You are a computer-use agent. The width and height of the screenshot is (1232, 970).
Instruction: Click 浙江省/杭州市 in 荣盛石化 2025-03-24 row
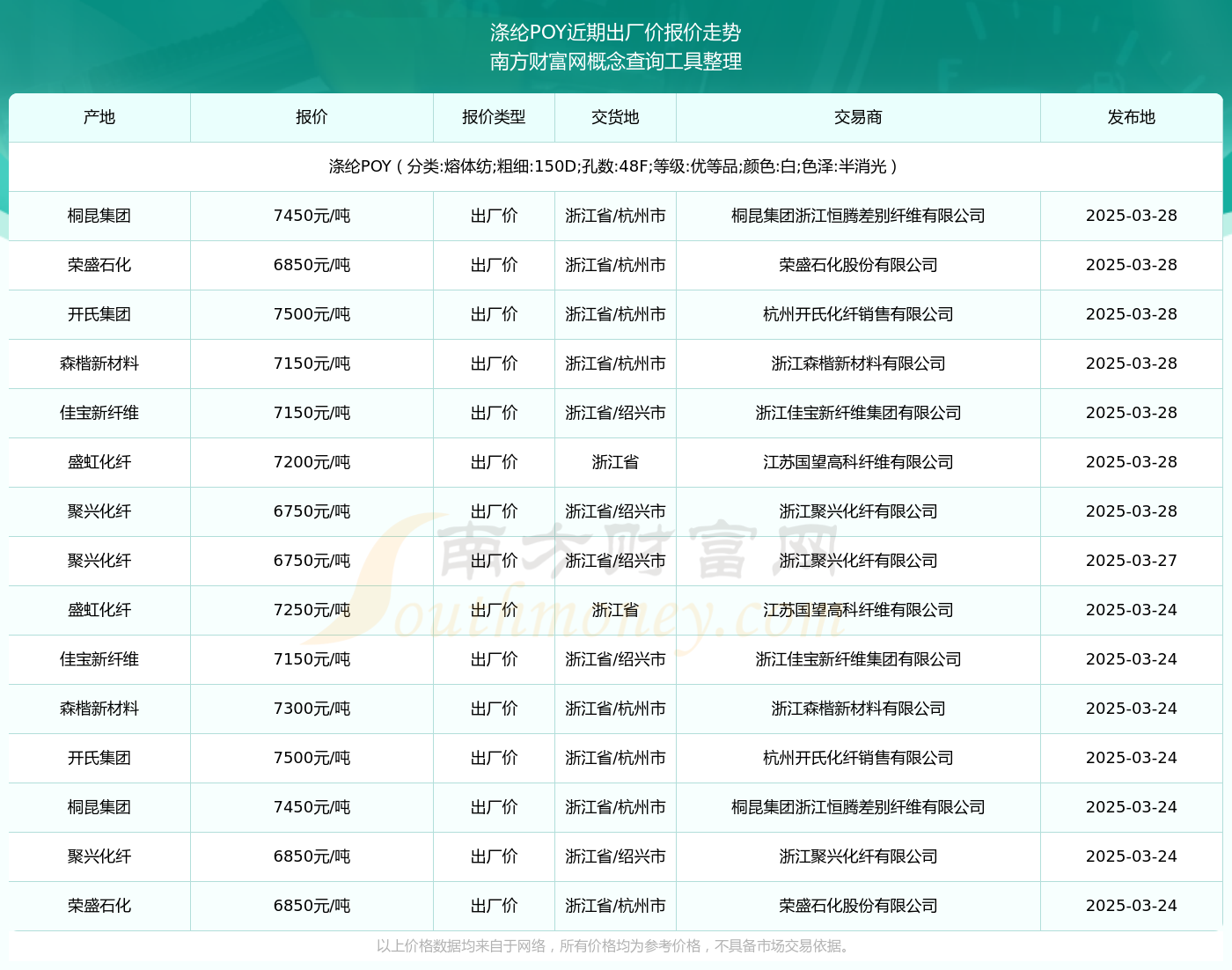615,906
